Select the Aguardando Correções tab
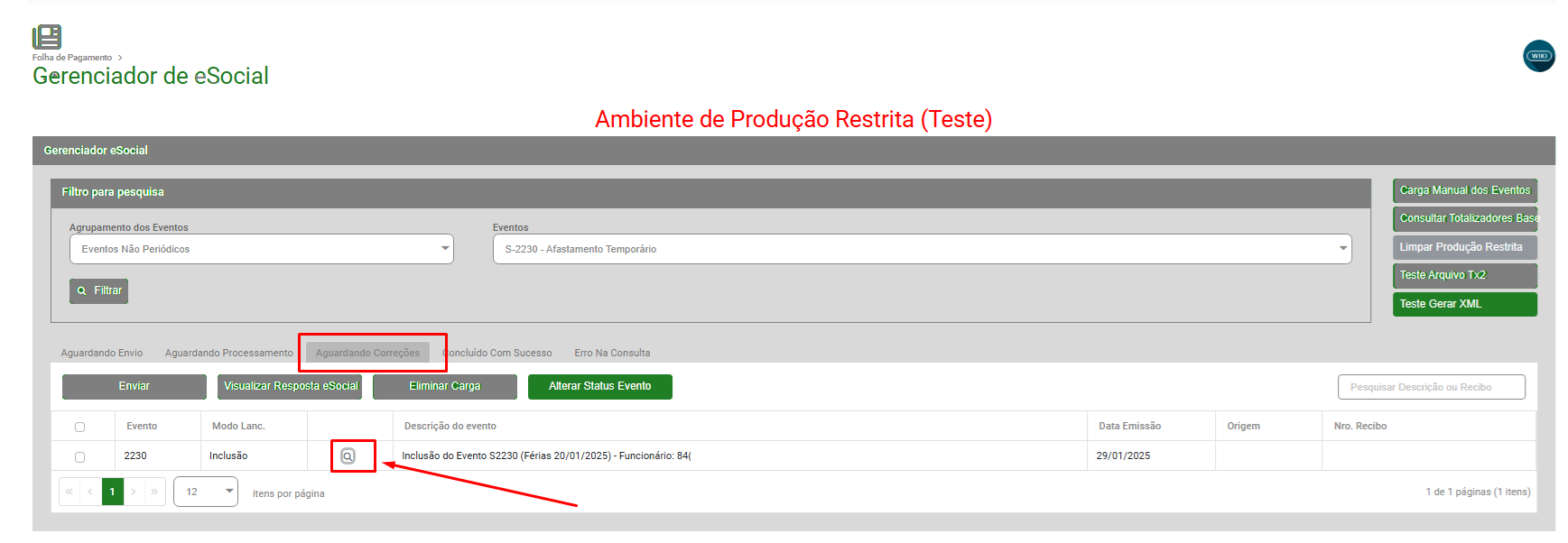1568x543 pixels. pos(367,353)
